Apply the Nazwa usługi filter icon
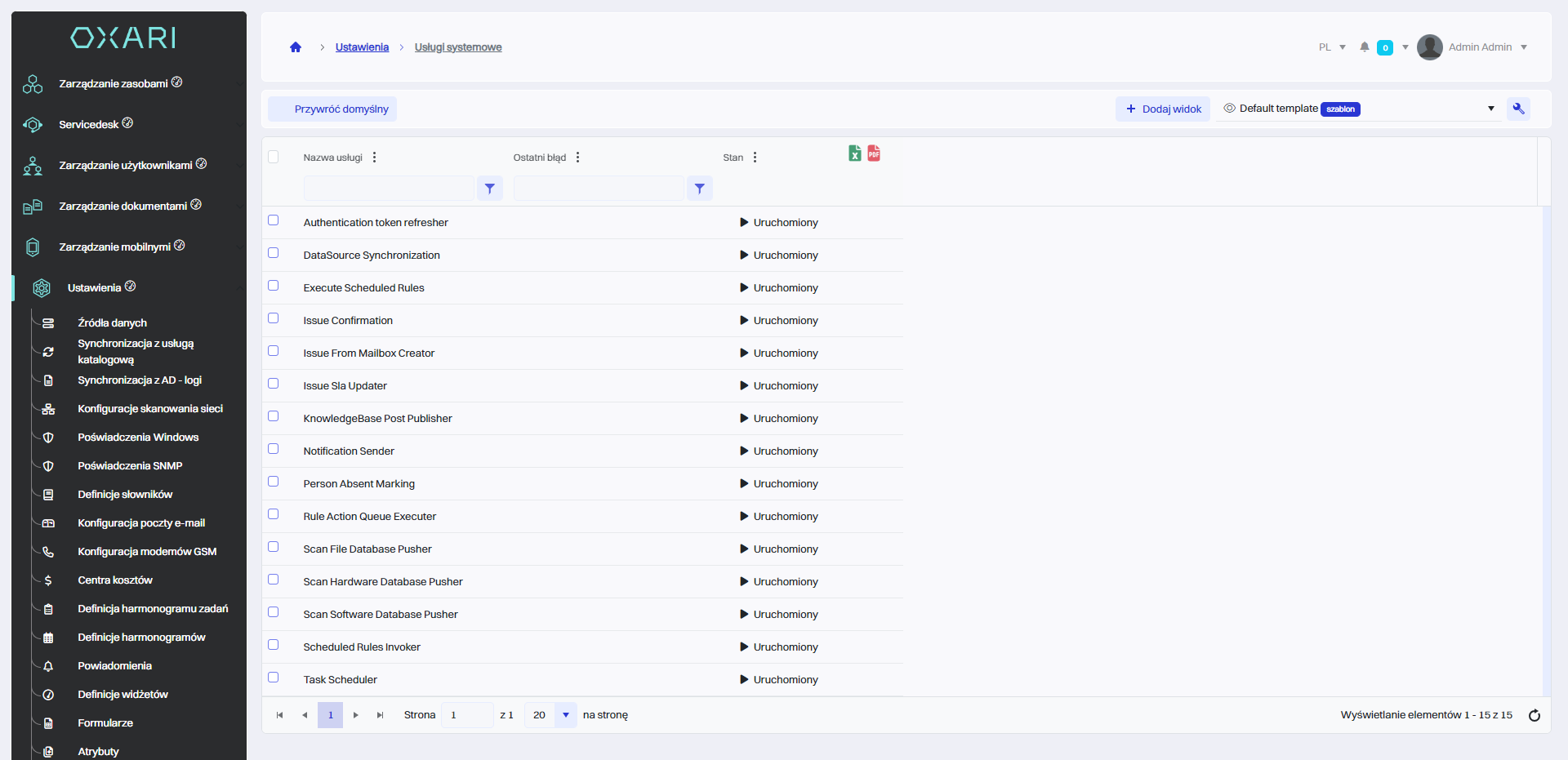 click(489, 189)
